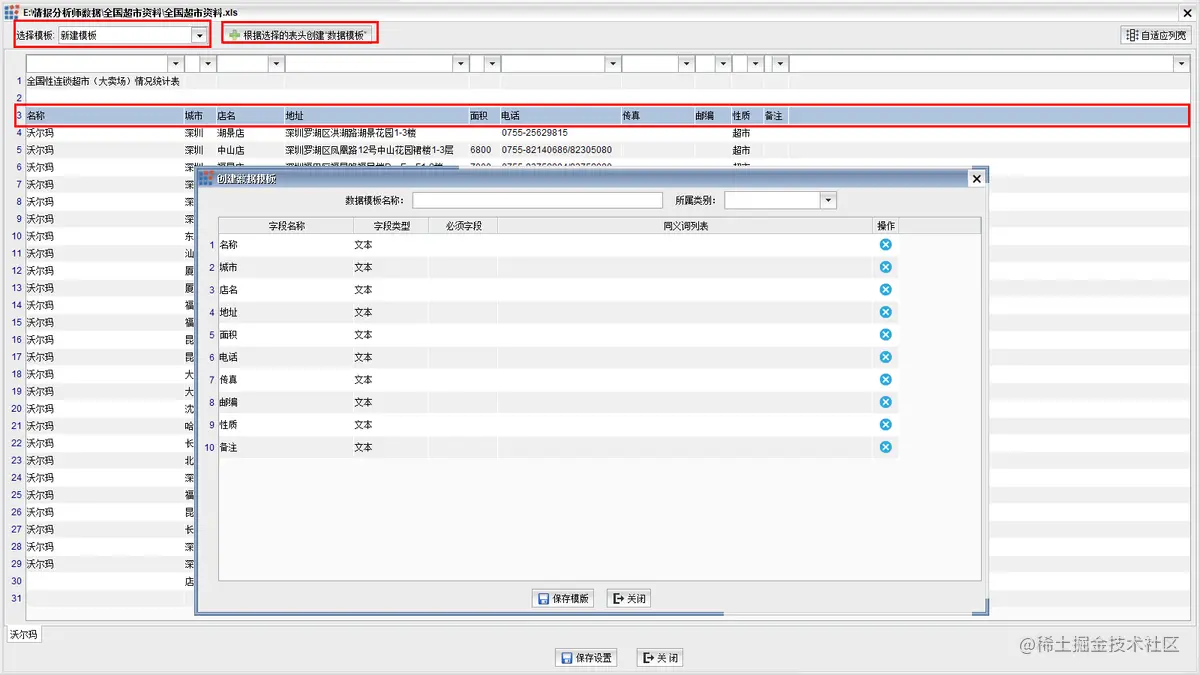Click phone cell 0755-82140686/82305080
The height and width of the screenshot is (675, 1200).
(558, 150)
